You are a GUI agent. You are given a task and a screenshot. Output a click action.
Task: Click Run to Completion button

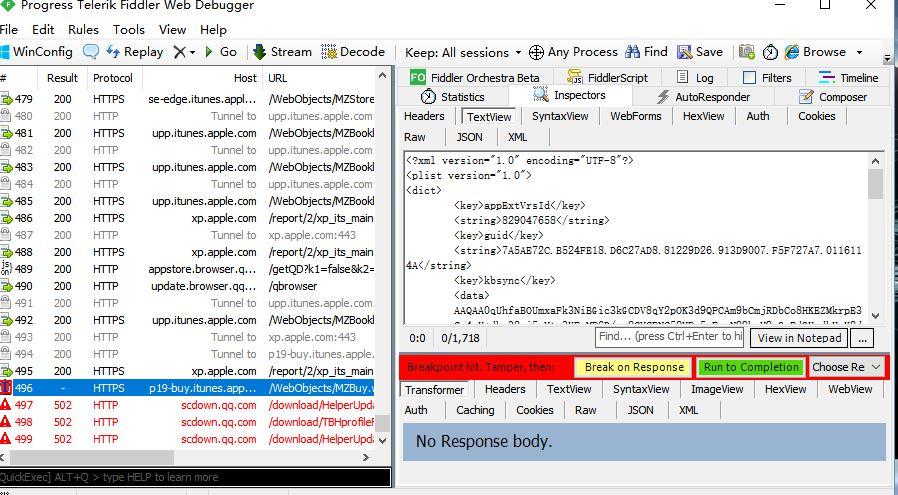751,367
